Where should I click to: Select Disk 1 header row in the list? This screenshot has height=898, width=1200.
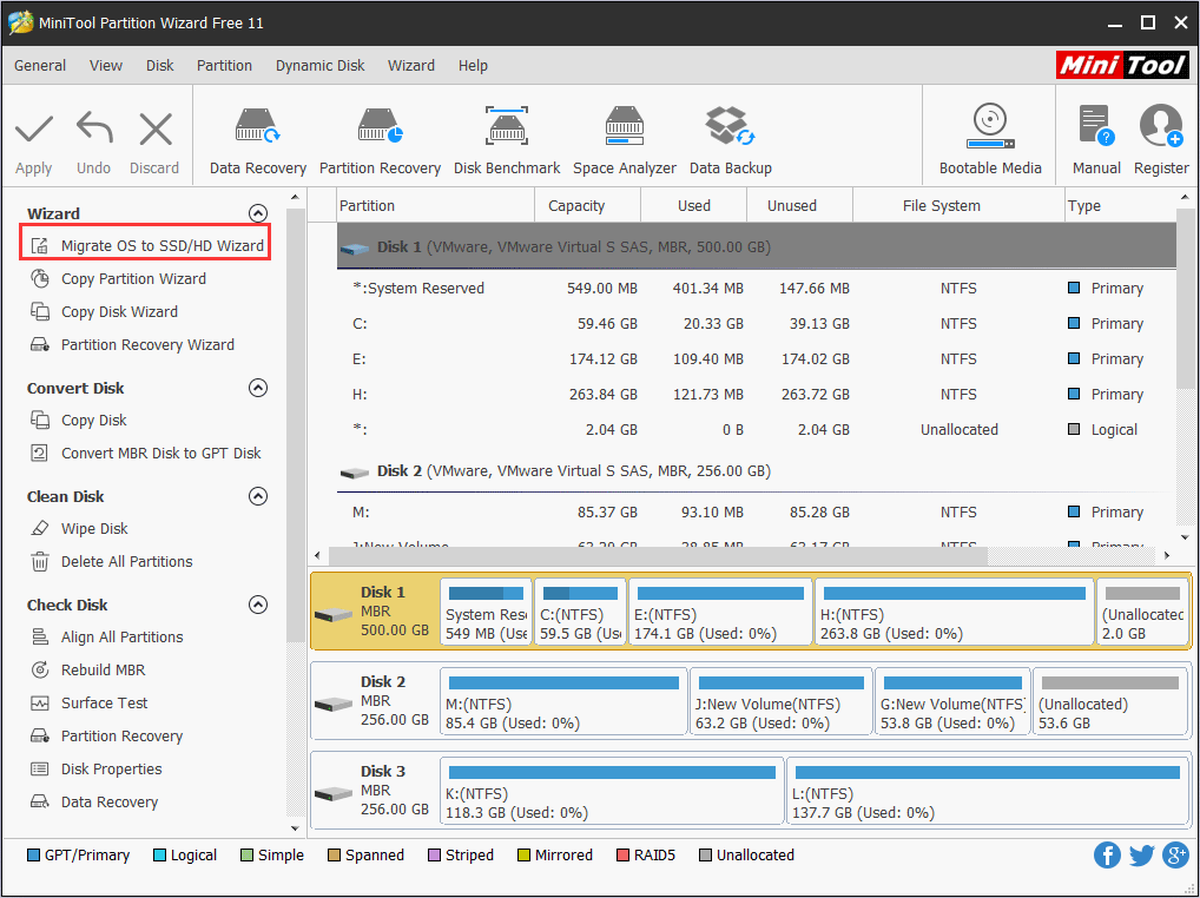pyautogui.click(x=756, y=246)
